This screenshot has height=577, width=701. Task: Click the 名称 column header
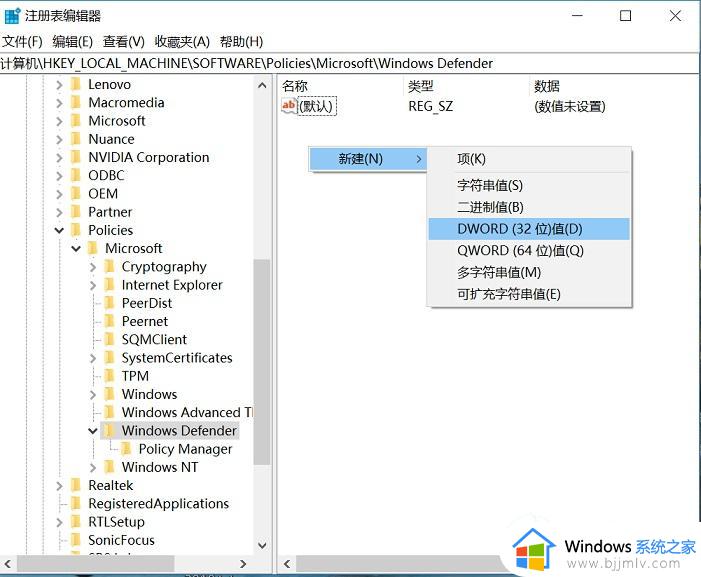click(341, 86)
